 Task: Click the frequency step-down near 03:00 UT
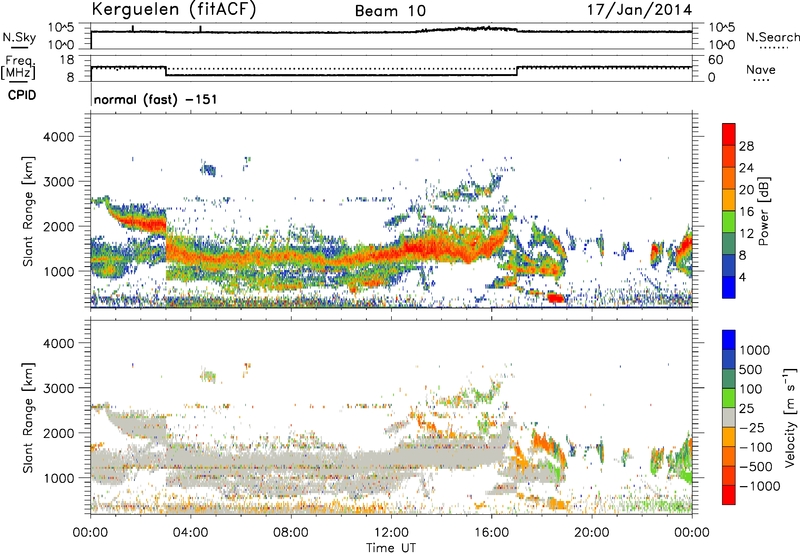(166, 71)
